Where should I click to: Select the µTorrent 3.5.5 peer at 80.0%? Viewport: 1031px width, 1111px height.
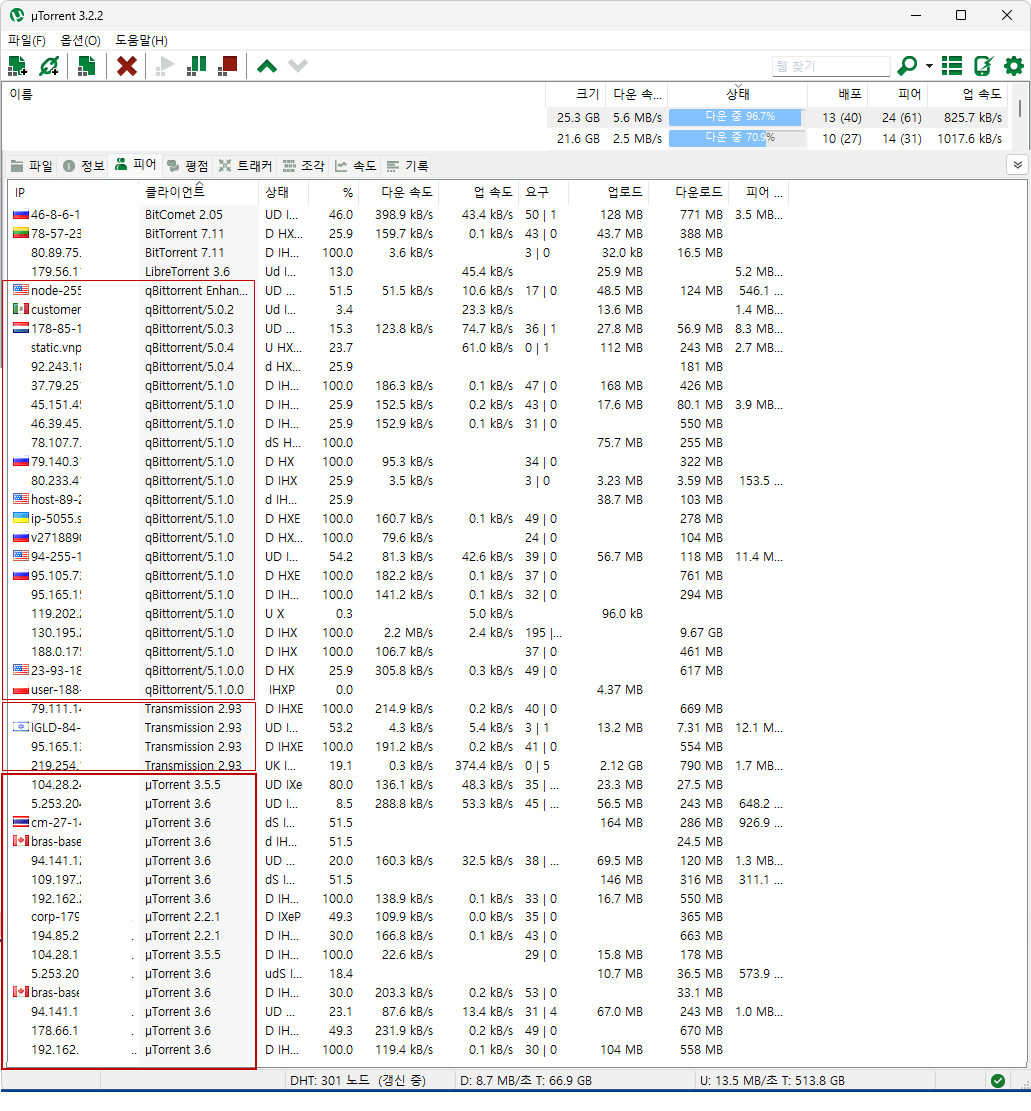pos(400,785)
